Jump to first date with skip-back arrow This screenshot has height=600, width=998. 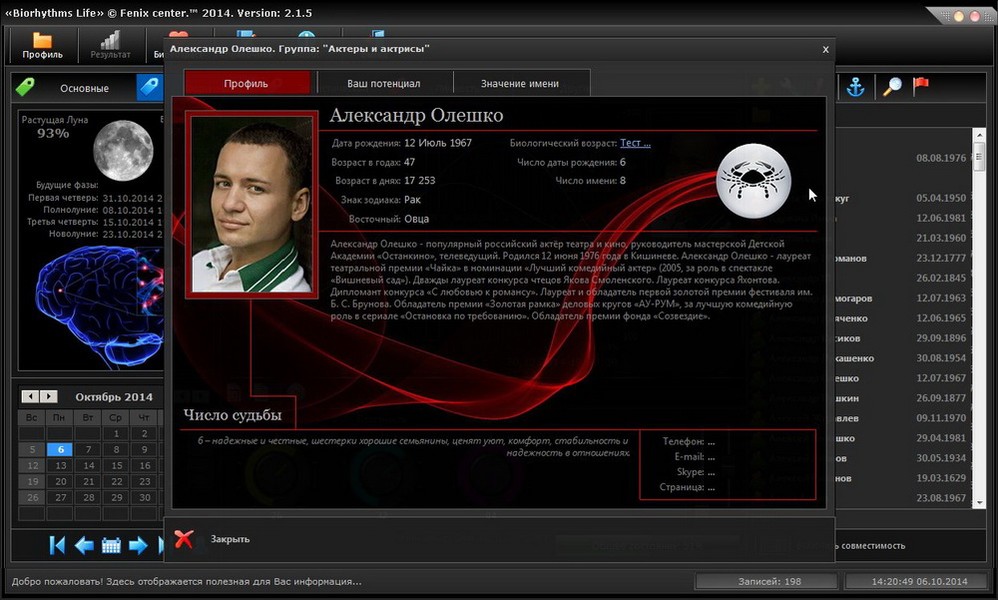57,545
